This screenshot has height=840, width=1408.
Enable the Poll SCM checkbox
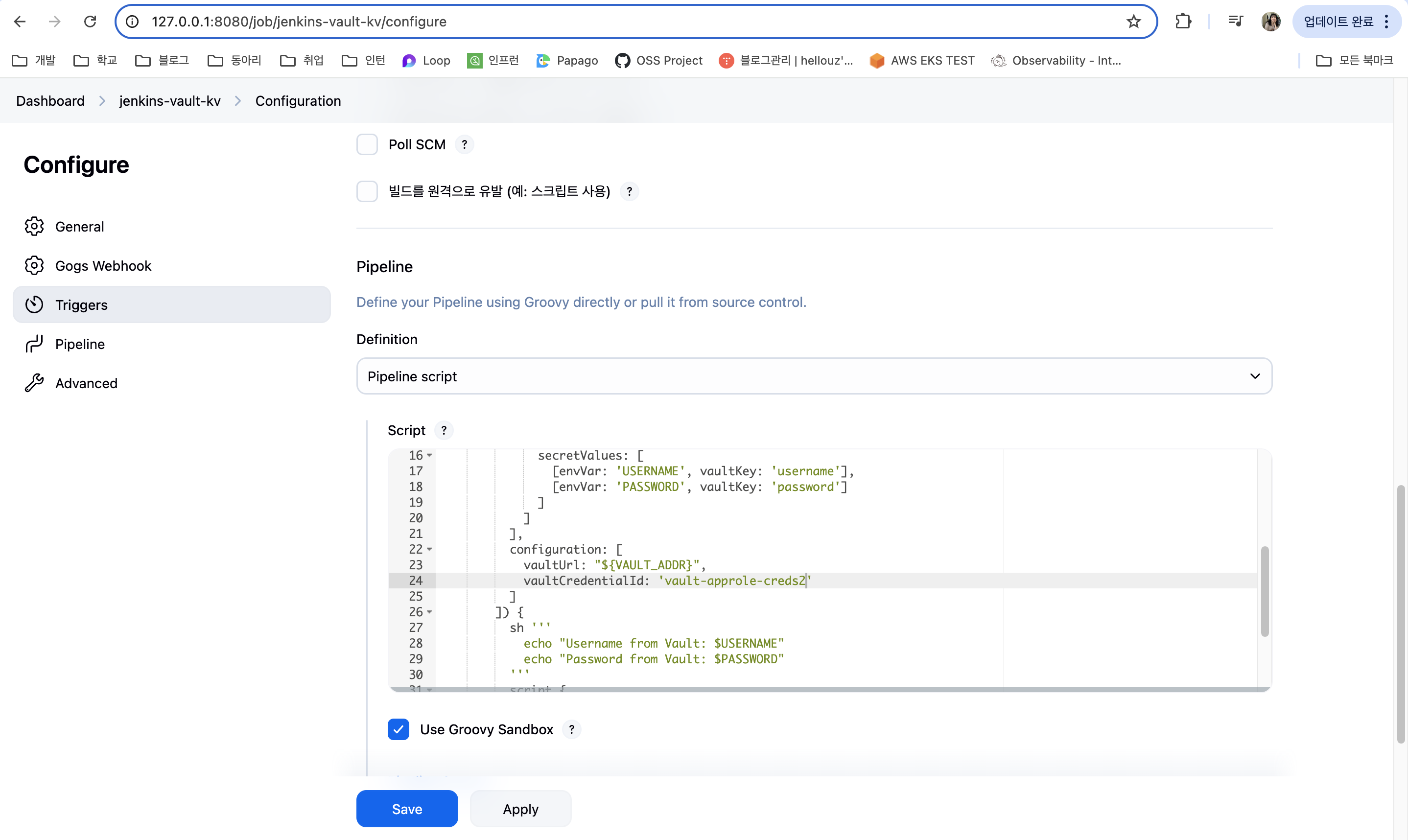click(367, 145)
